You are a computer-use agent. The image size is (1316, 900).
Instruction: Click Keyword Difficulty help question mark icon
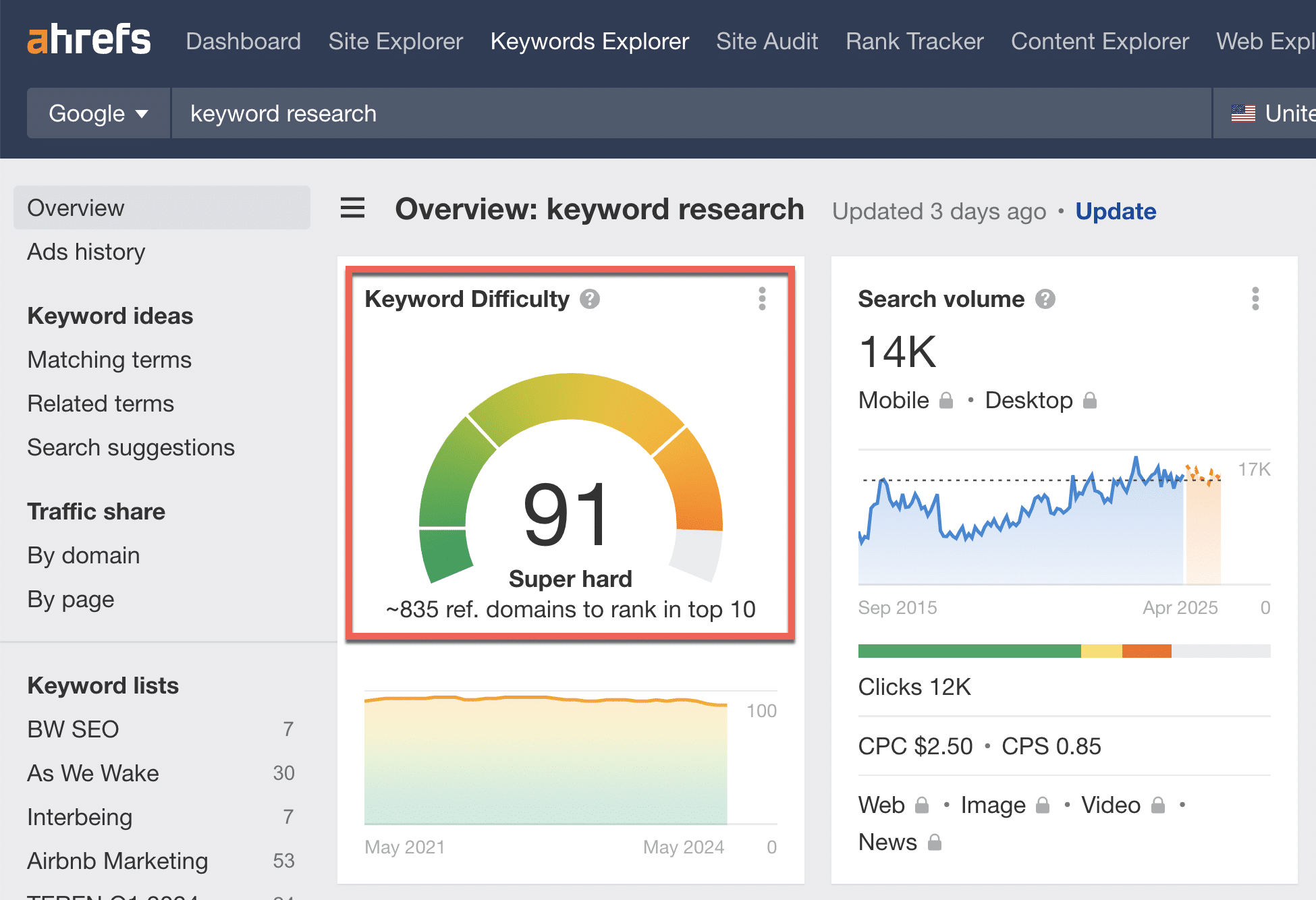tap(590, 299)
